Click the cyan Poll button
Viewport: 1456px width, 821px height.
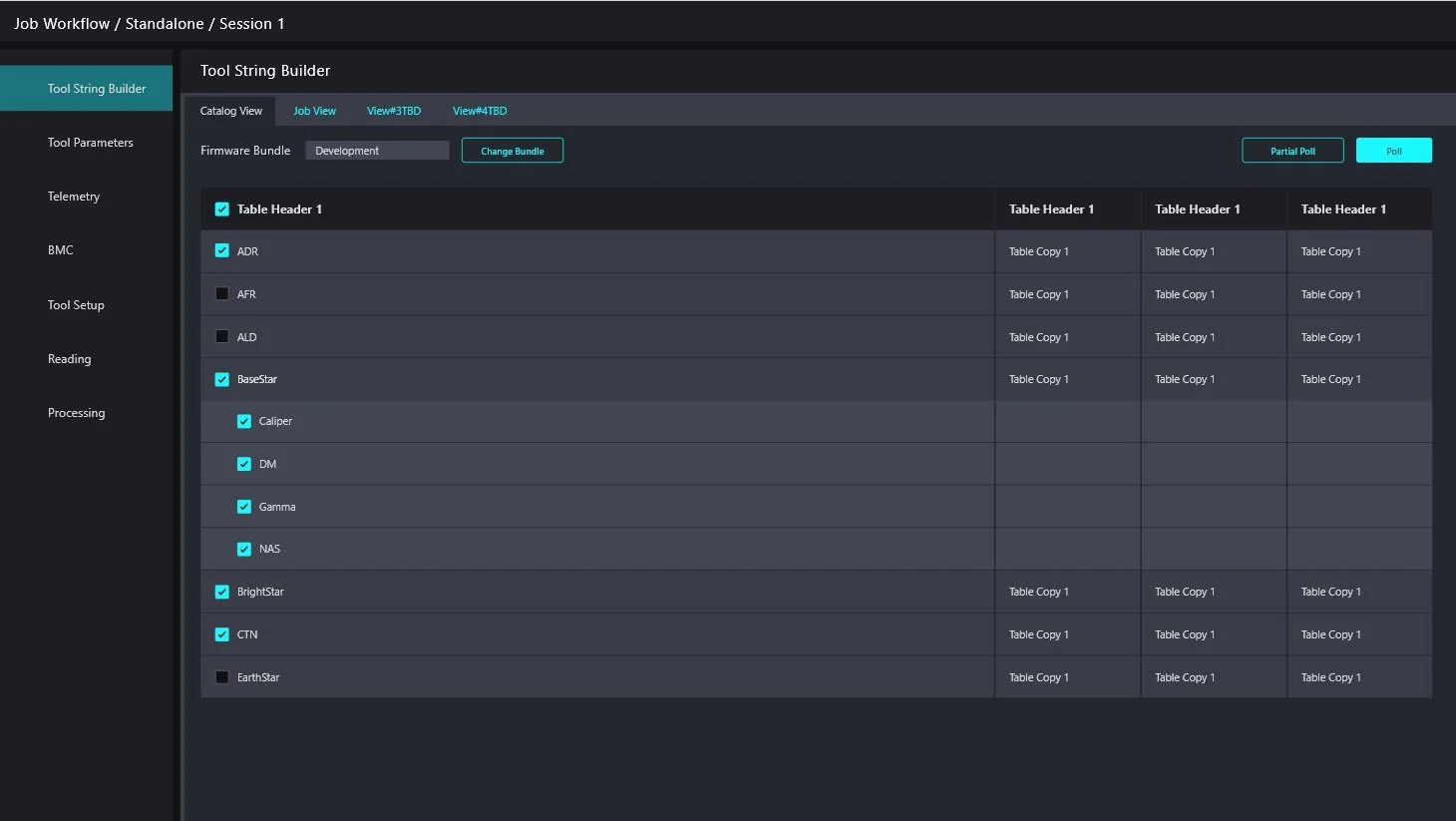[1394, 151]
